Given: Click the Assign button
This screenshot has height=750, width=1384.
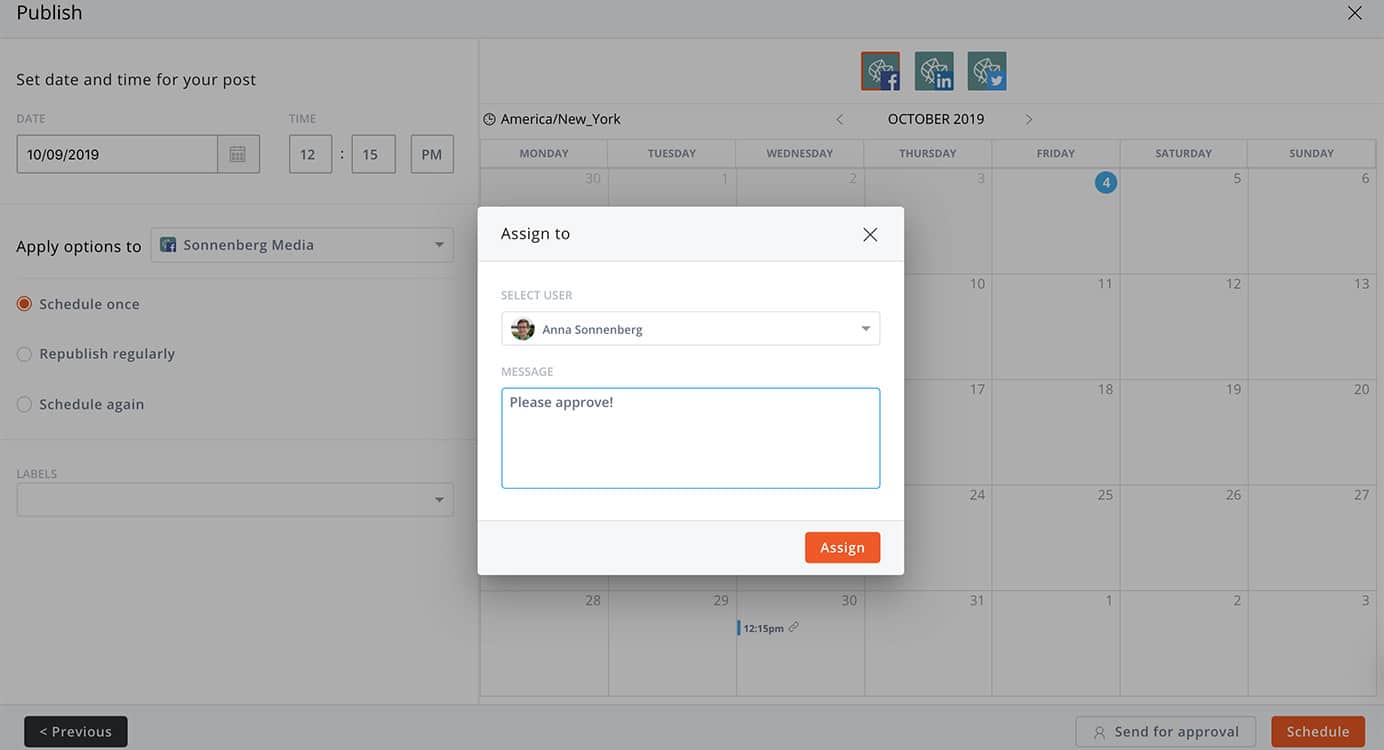Looking at the screenshot, I should coord(842,548).
